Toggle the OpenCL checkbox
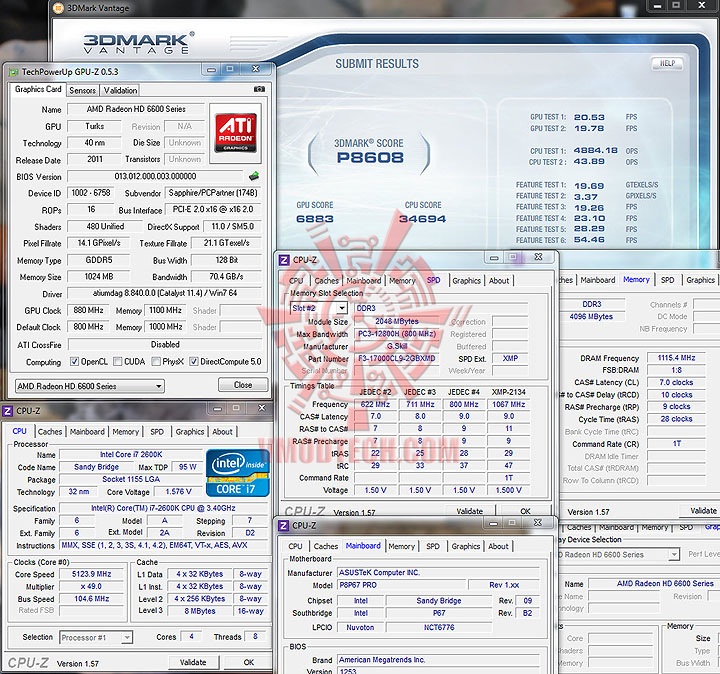Viewport: 720px width, 674px height. click(x=74, y=361)
